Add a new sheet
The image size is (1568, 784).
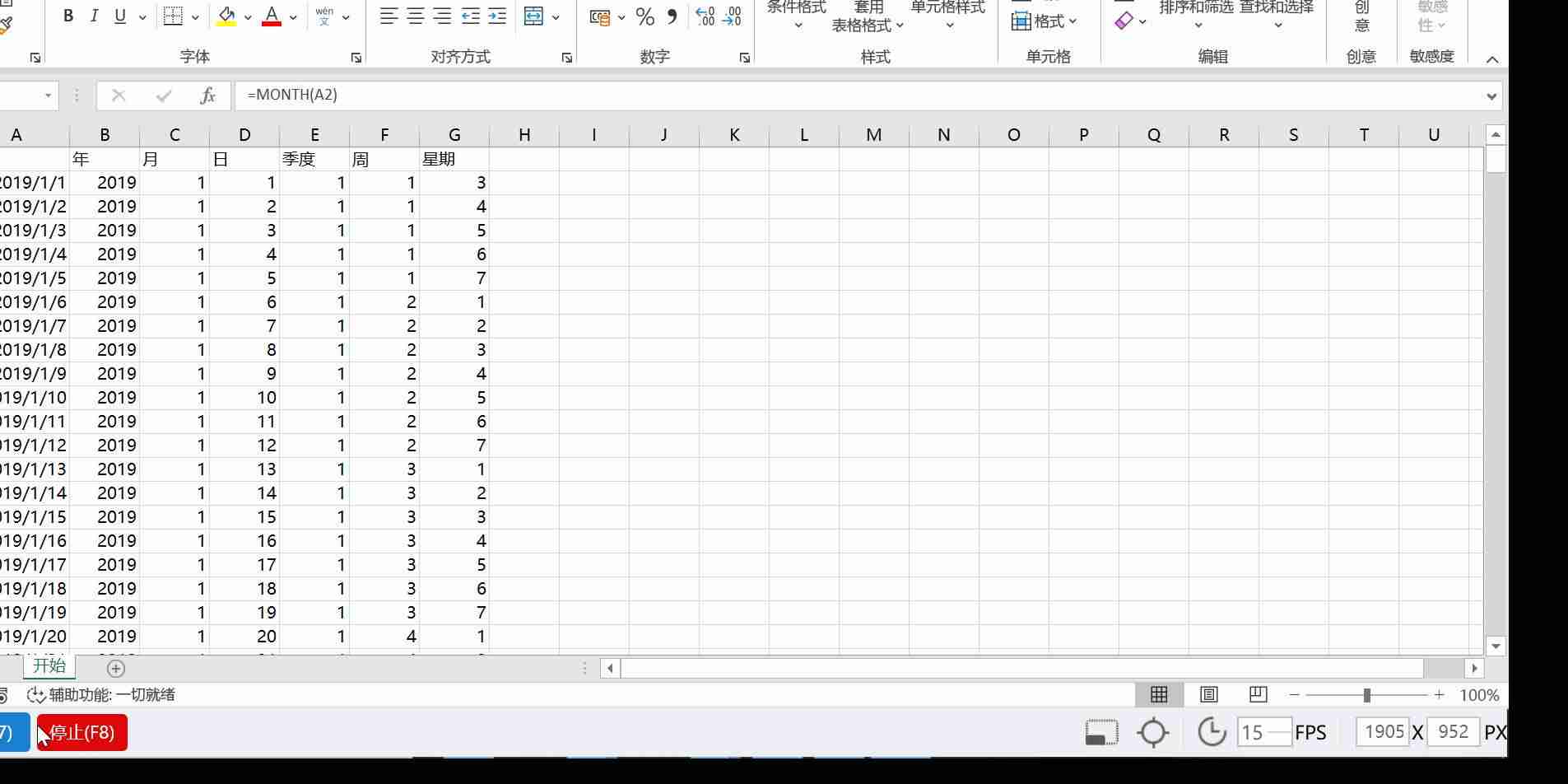point(116,669)
